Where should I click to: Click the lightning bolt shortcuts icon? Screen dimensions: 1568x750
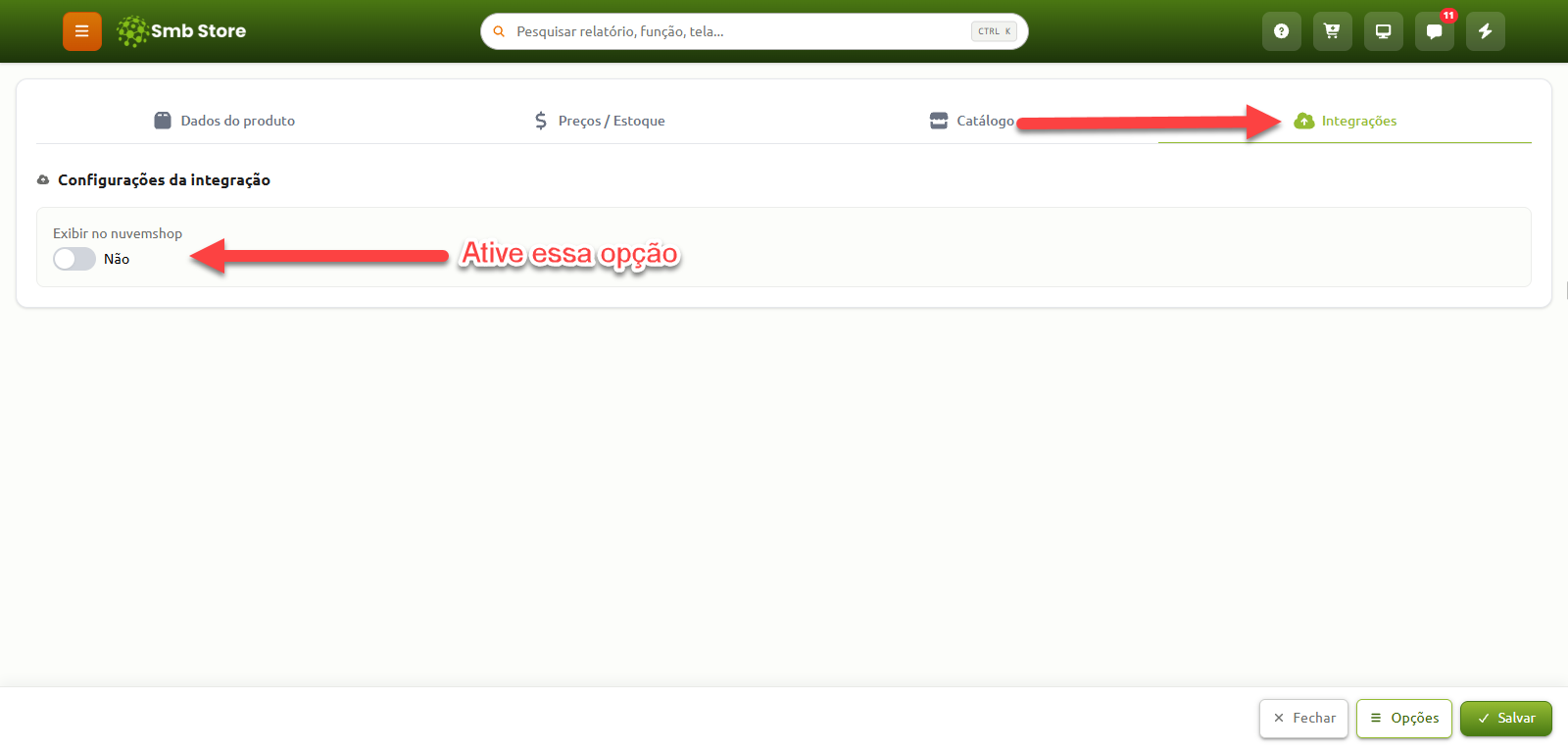tap(1485, 31)
